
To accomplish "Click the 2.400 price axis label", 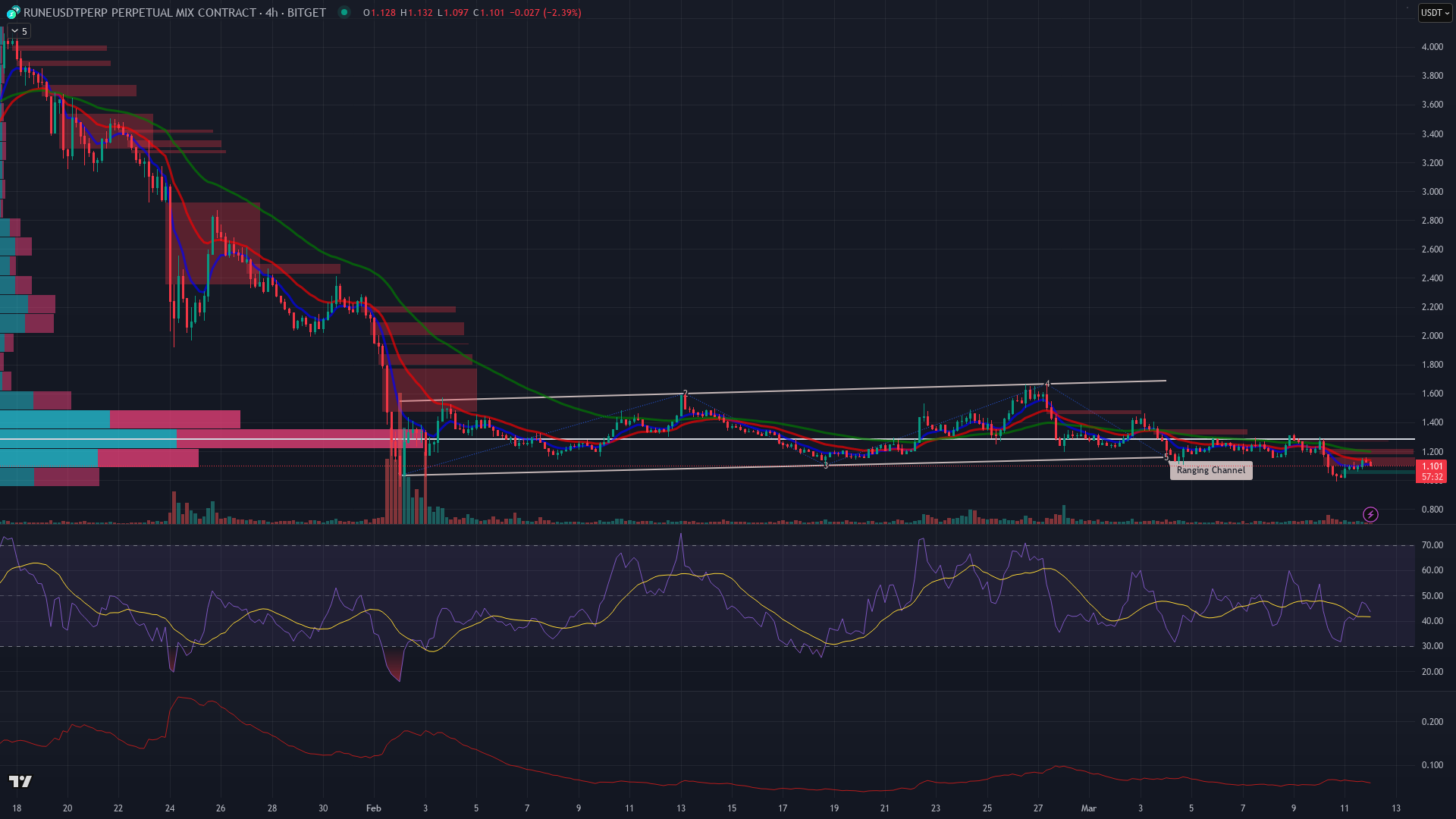I will (x=1432, y=278).
